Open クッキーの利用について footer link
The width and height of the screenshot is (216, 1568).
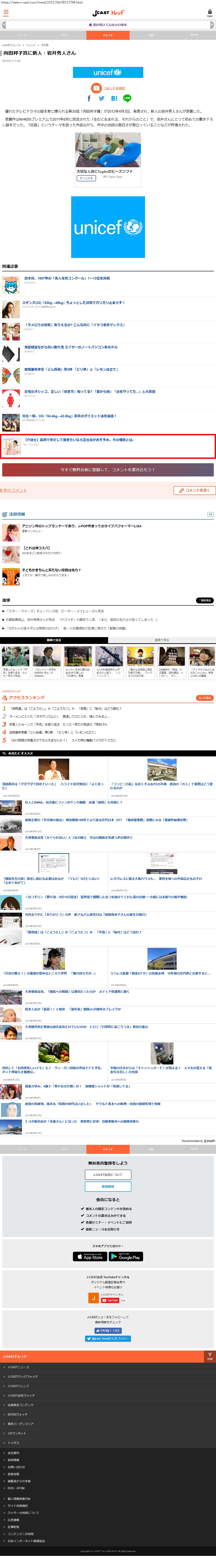pos(23,1513)
